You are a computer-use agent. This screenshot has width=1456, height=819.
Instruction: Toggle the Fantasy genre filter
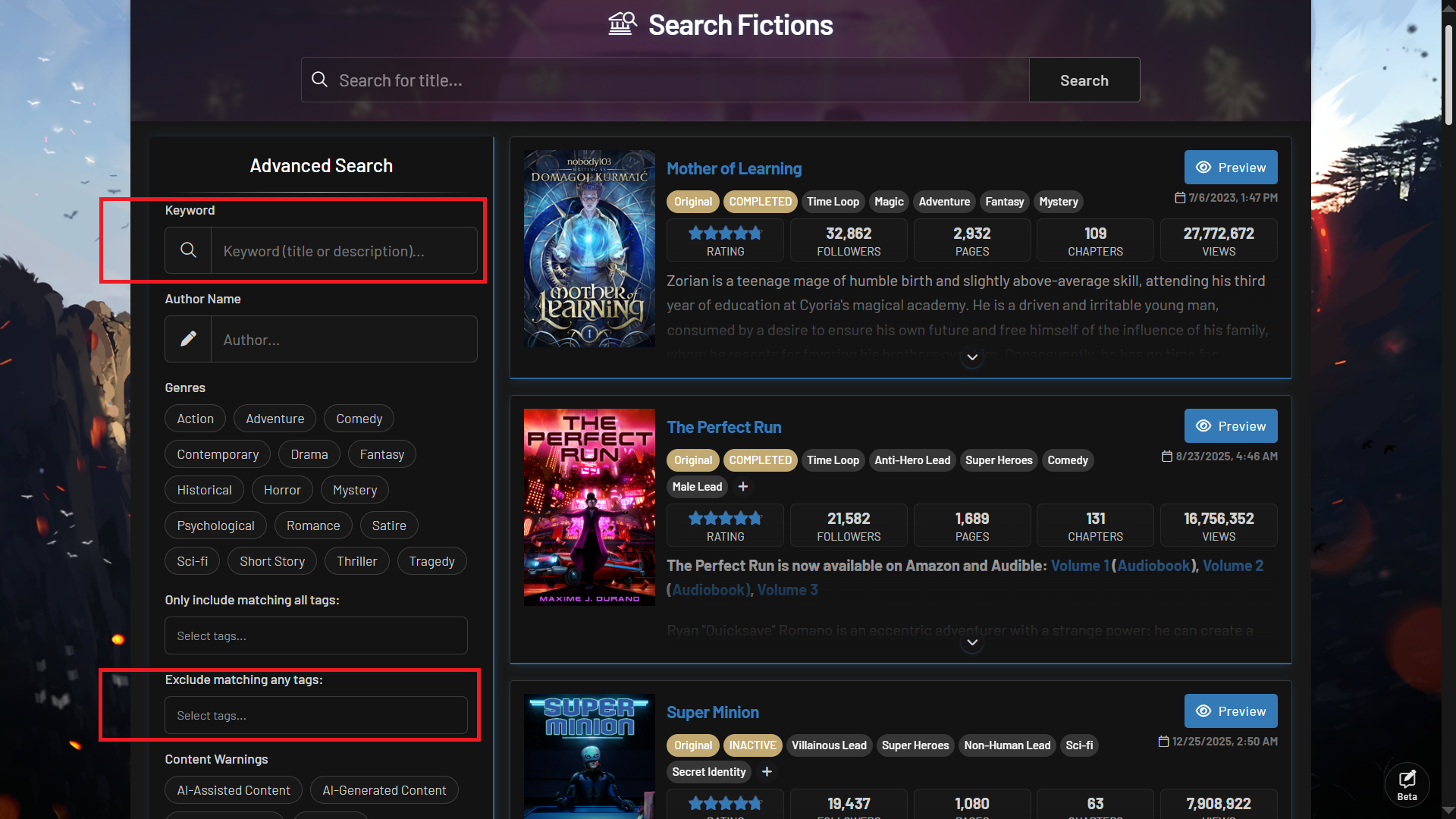click(382, 454)
